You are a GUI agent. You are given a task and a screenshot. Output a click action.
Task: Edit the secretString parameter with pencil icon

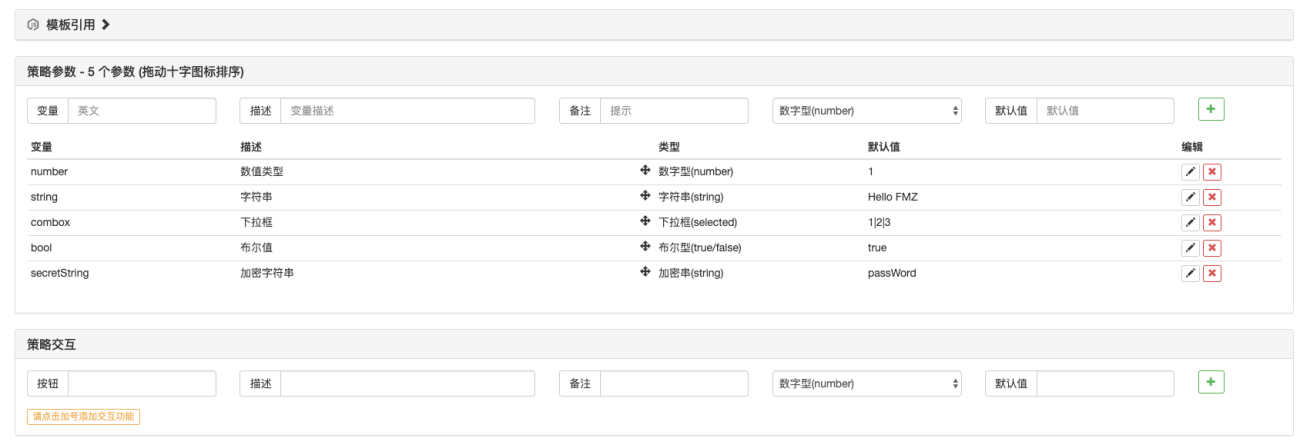pos(1190,273)
